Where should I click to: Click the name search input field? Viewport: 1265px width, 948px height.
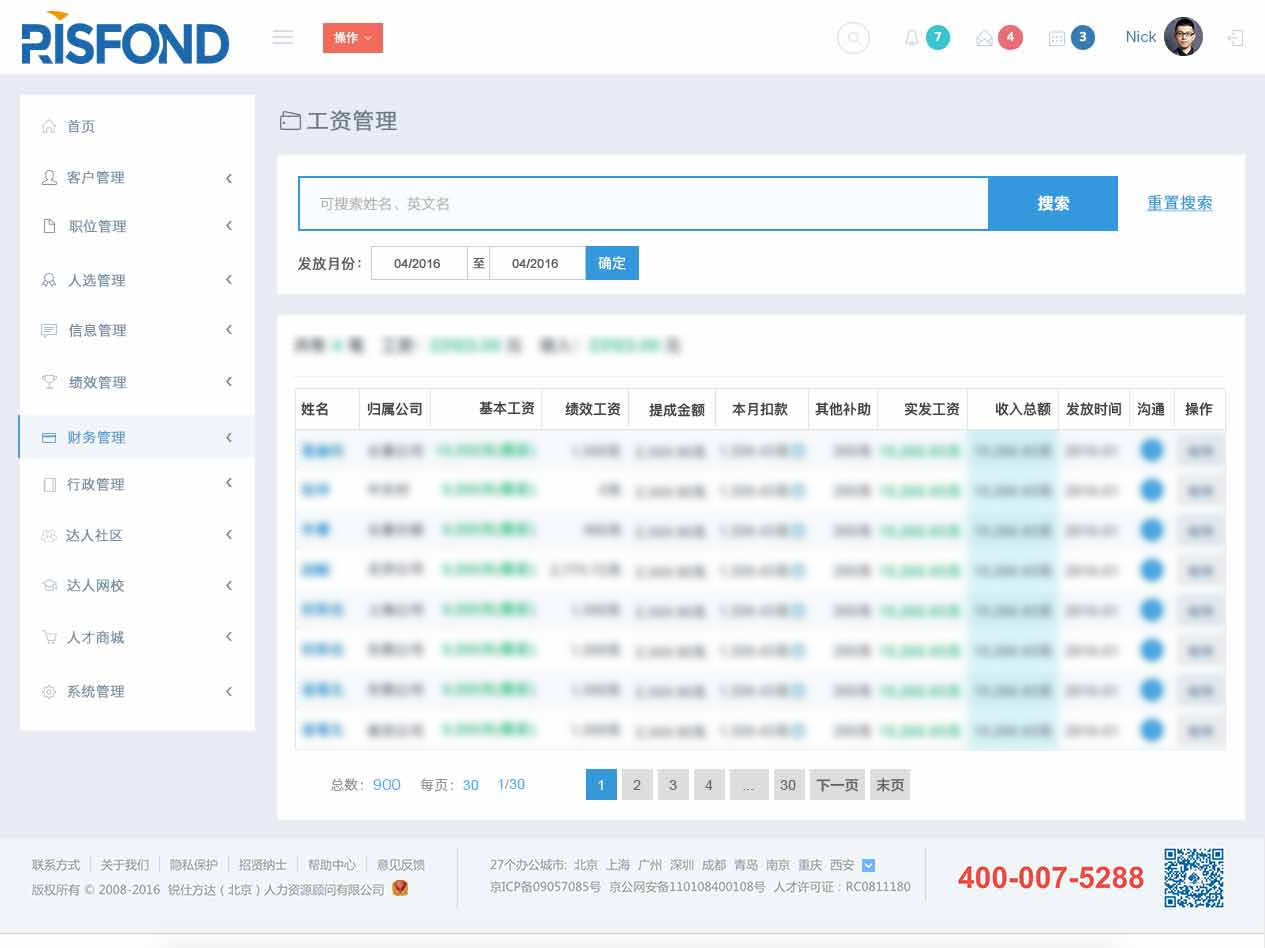[643, 204]
